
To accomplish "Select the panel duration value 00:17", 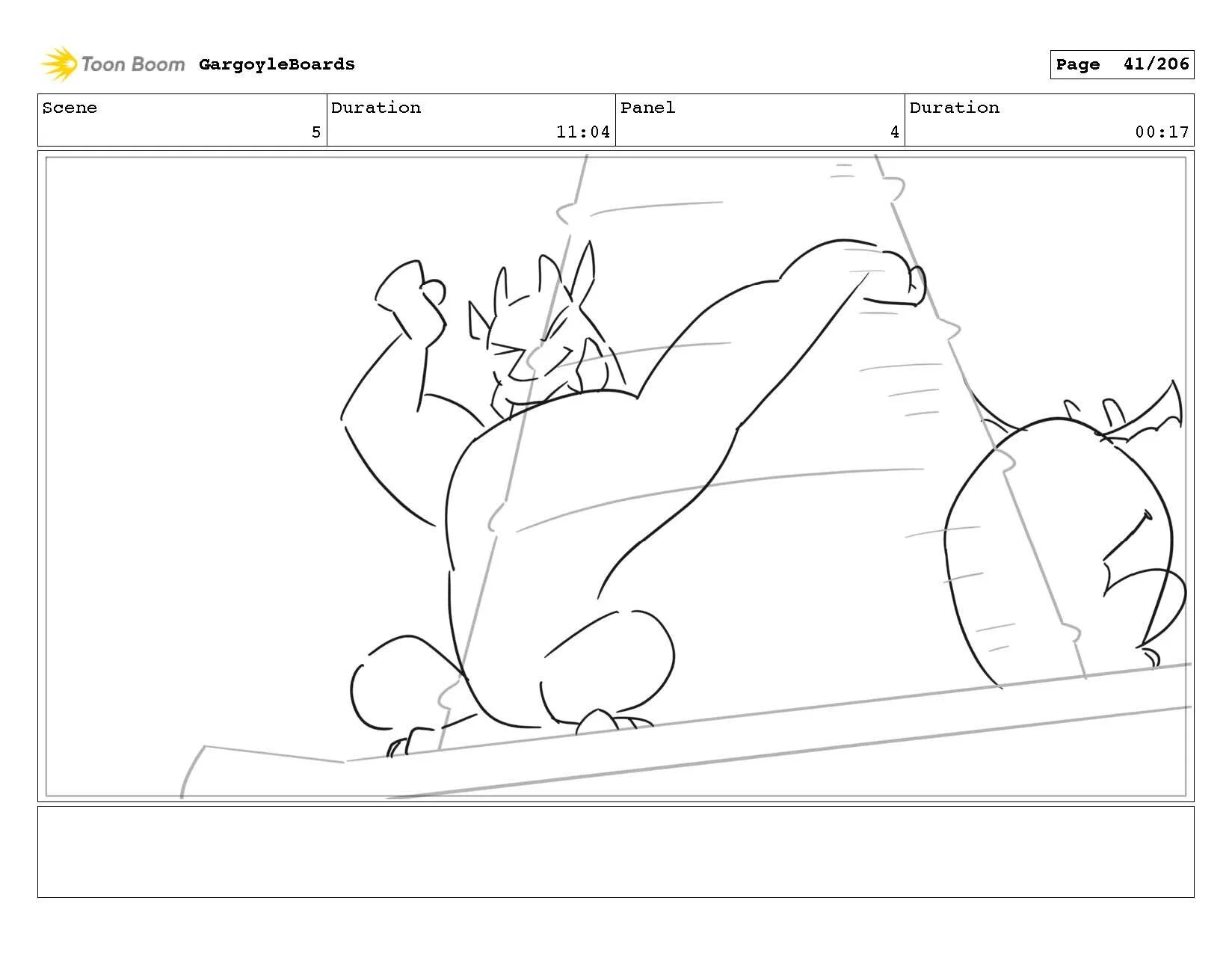I will point(1162,132).
